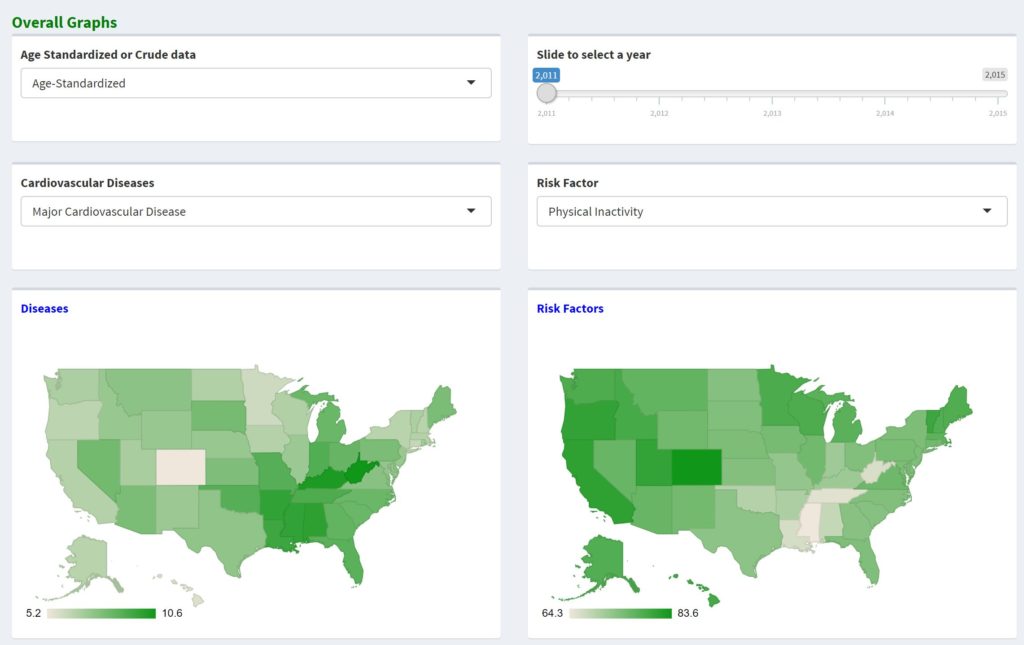Click the Risk Factors legend gradient bar
The width and height of the screenshot is (1024, 645).
click(x=620, y=613)
